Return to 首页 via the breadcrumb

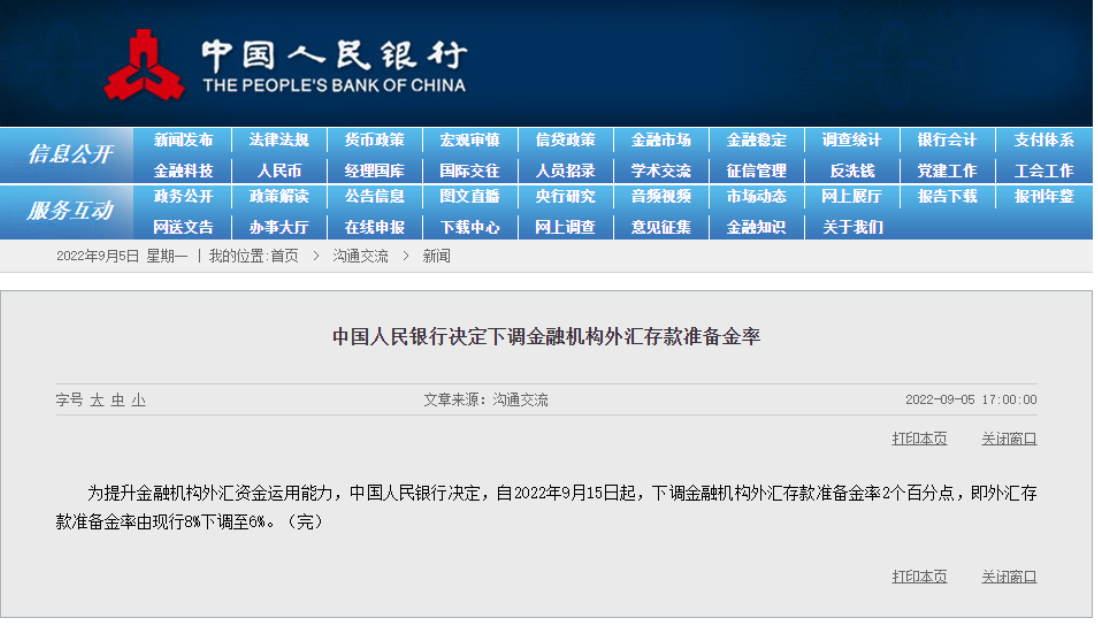(284, 256)
